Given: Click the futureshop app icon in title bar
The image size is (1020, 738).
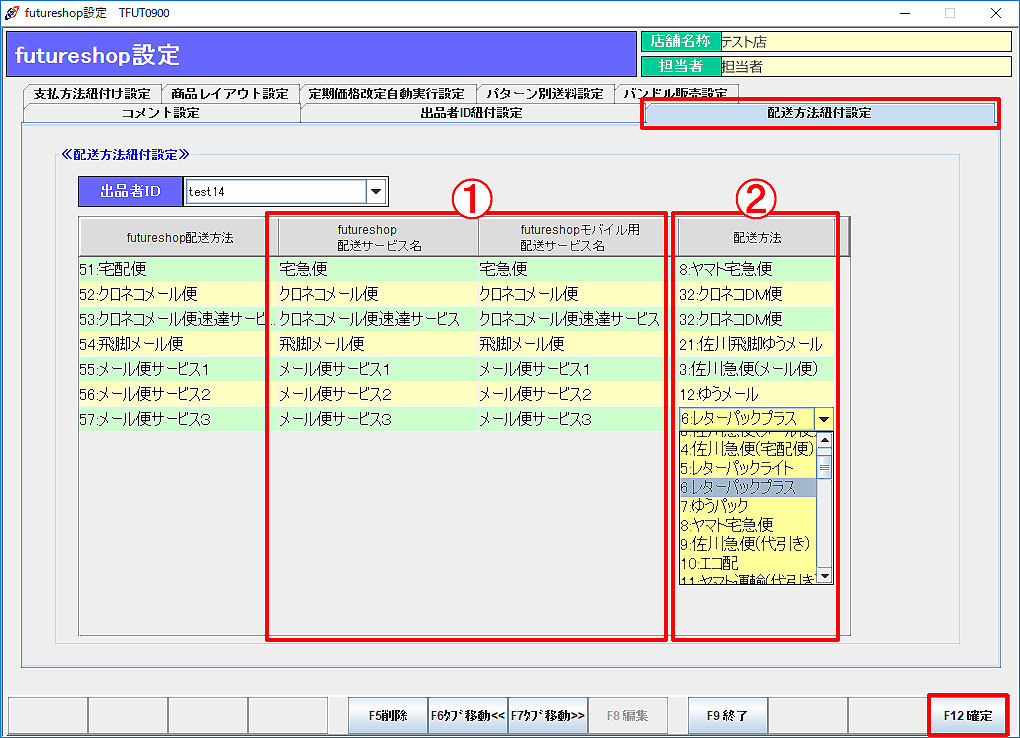Looking at the screenshot, I should [x=12, y=13].
